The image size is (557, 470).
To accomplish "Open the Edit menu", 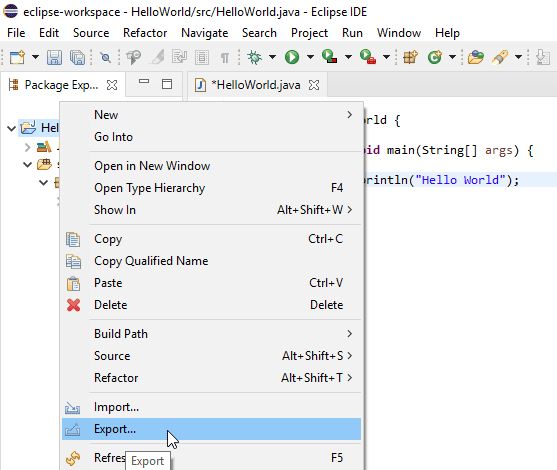I will coord(49,33).
